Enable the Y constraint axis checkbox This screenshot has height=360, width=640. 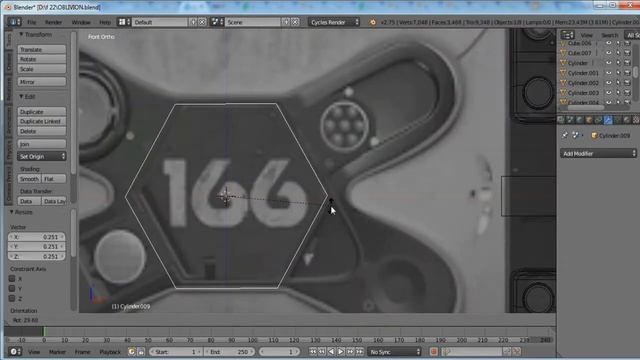pos(12,288)
